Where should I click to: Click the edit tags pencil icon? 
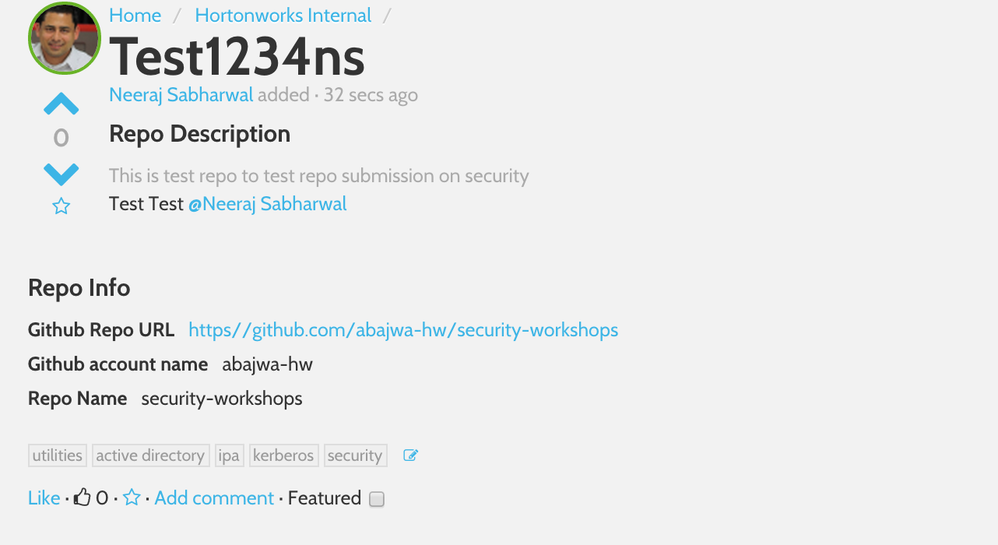pos(410,456)
